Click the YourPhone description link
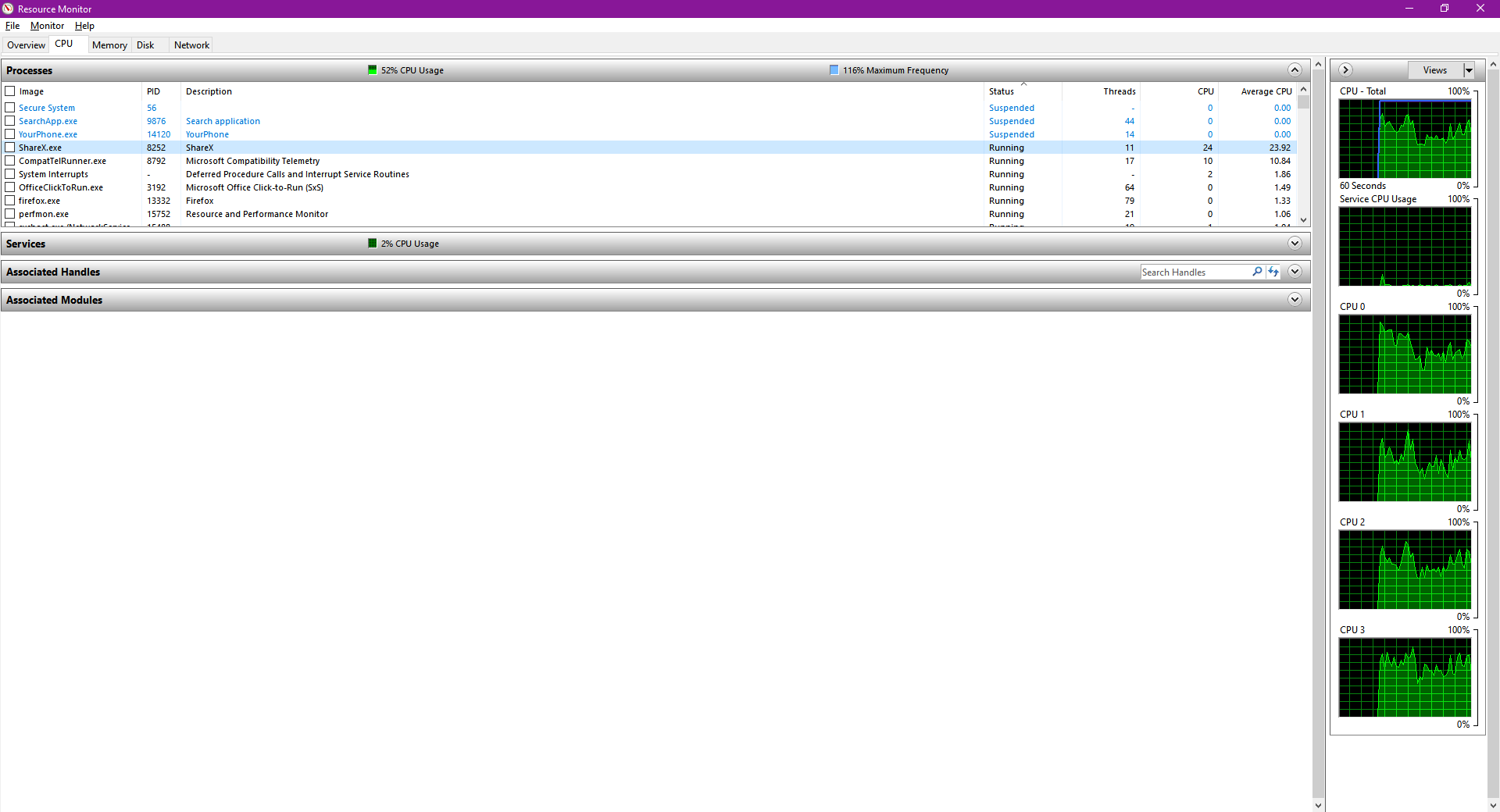This screenshot has height=812, width=1500. click(x=207, y=134)
